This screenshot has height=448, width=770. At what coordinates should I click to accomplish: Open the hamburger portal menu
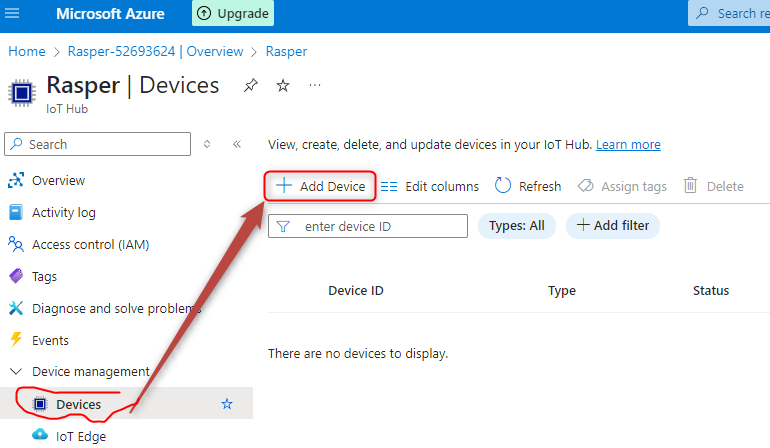coord(20,14)
